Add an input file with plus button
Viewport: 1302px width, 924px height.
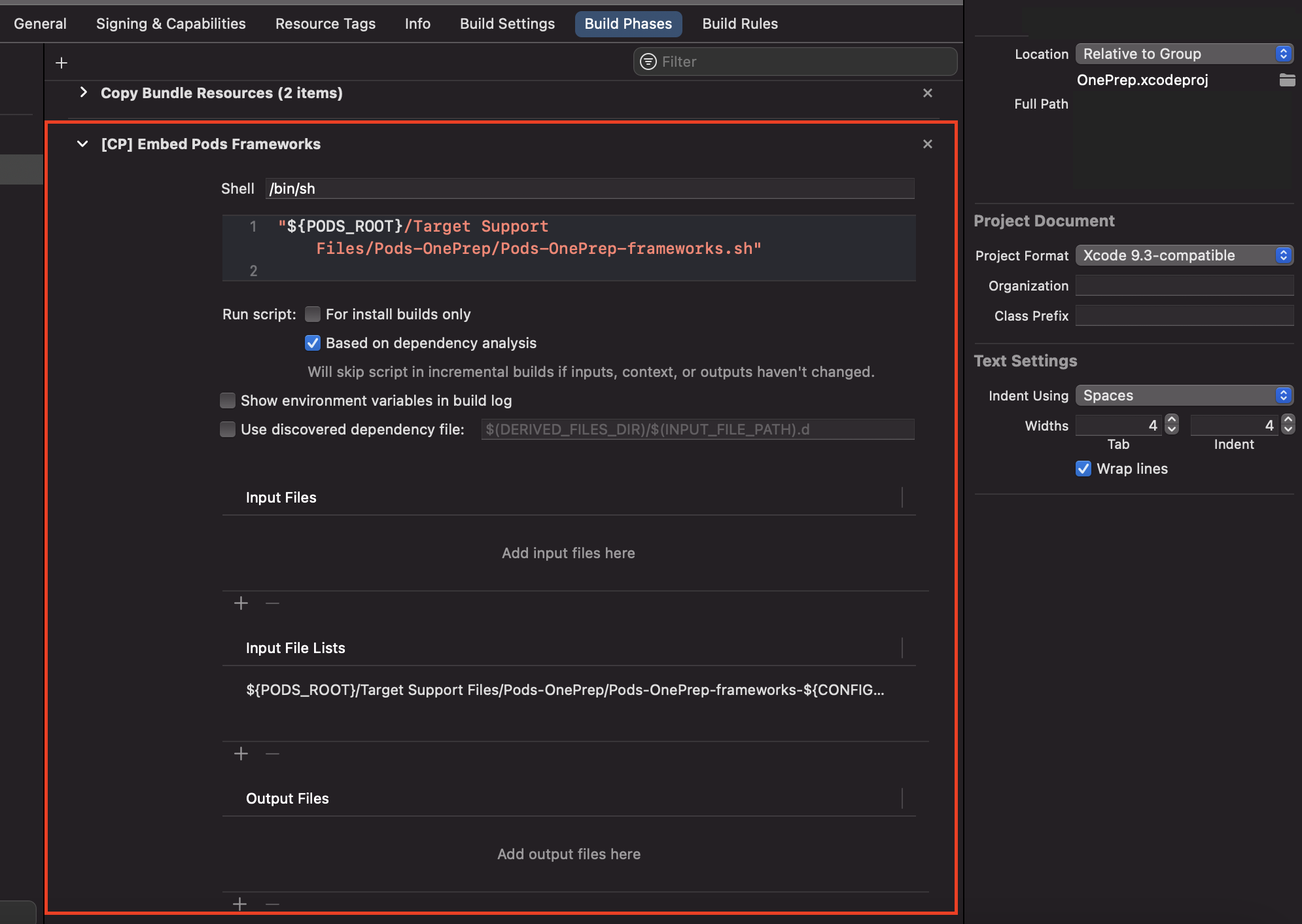click(241, 603)
